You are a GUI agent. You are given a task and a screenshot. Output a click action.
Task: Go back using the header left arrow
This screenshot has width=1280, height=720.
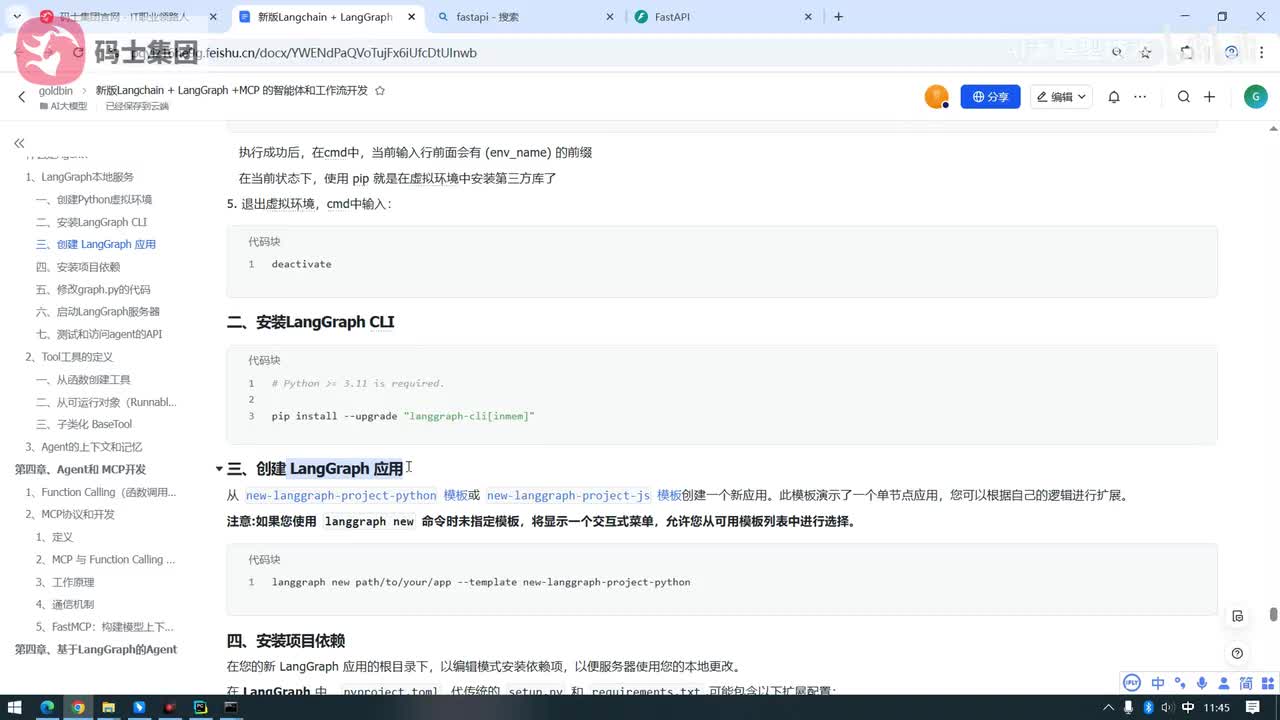[x=21, y=97]
